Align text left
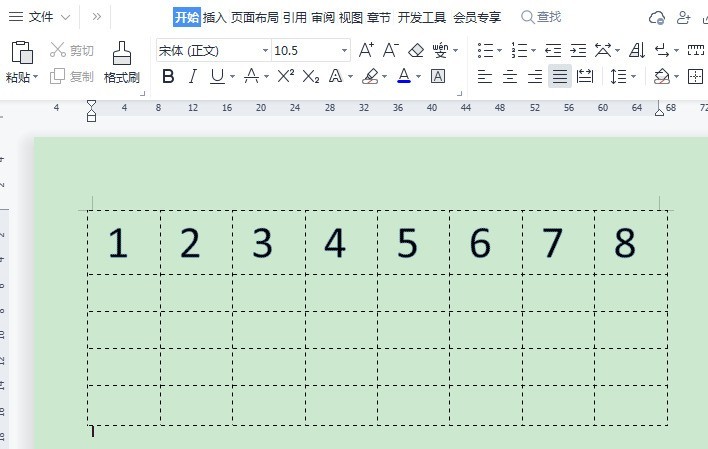Viewport: 708px width, 449px height. click(x=485, y=76)
